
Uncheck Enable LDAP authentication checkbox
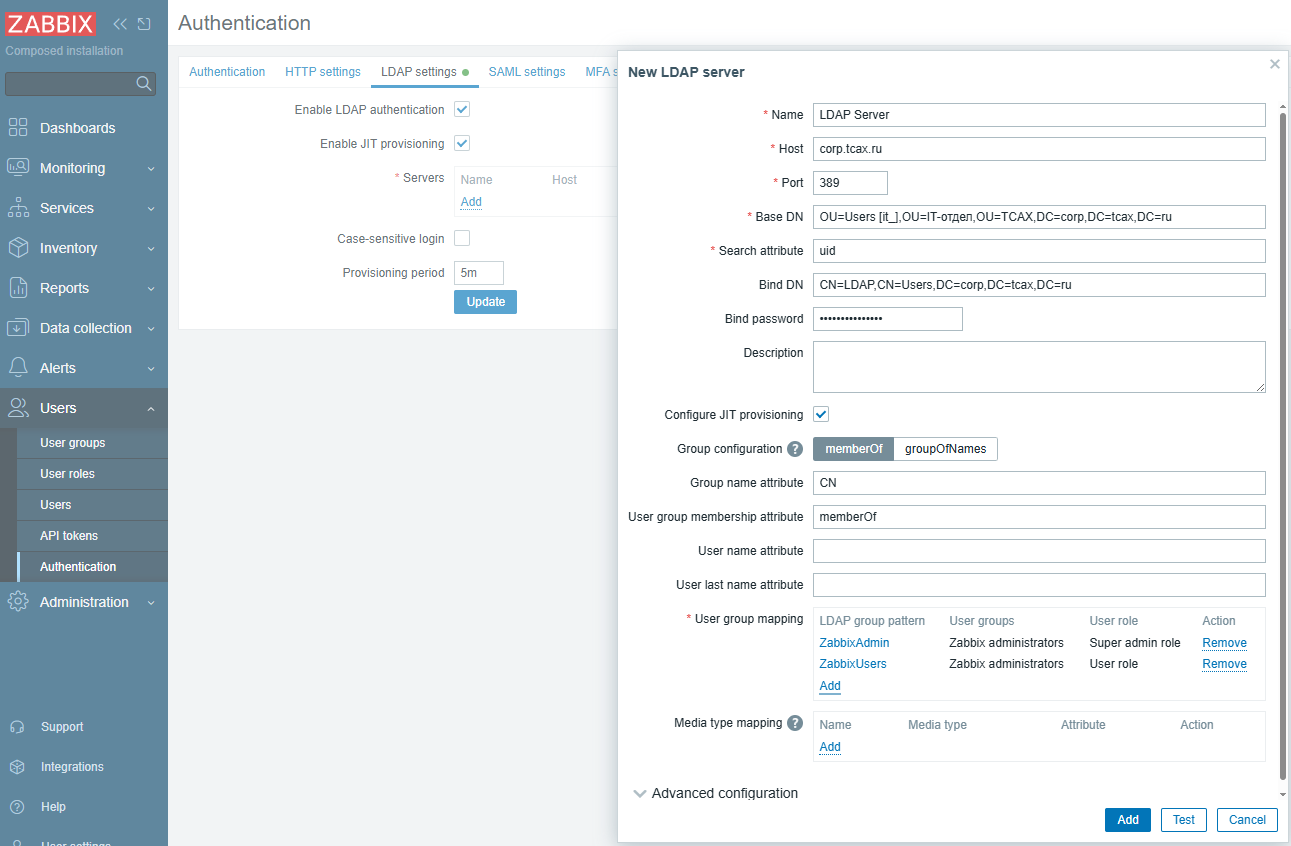pos(462,109)
